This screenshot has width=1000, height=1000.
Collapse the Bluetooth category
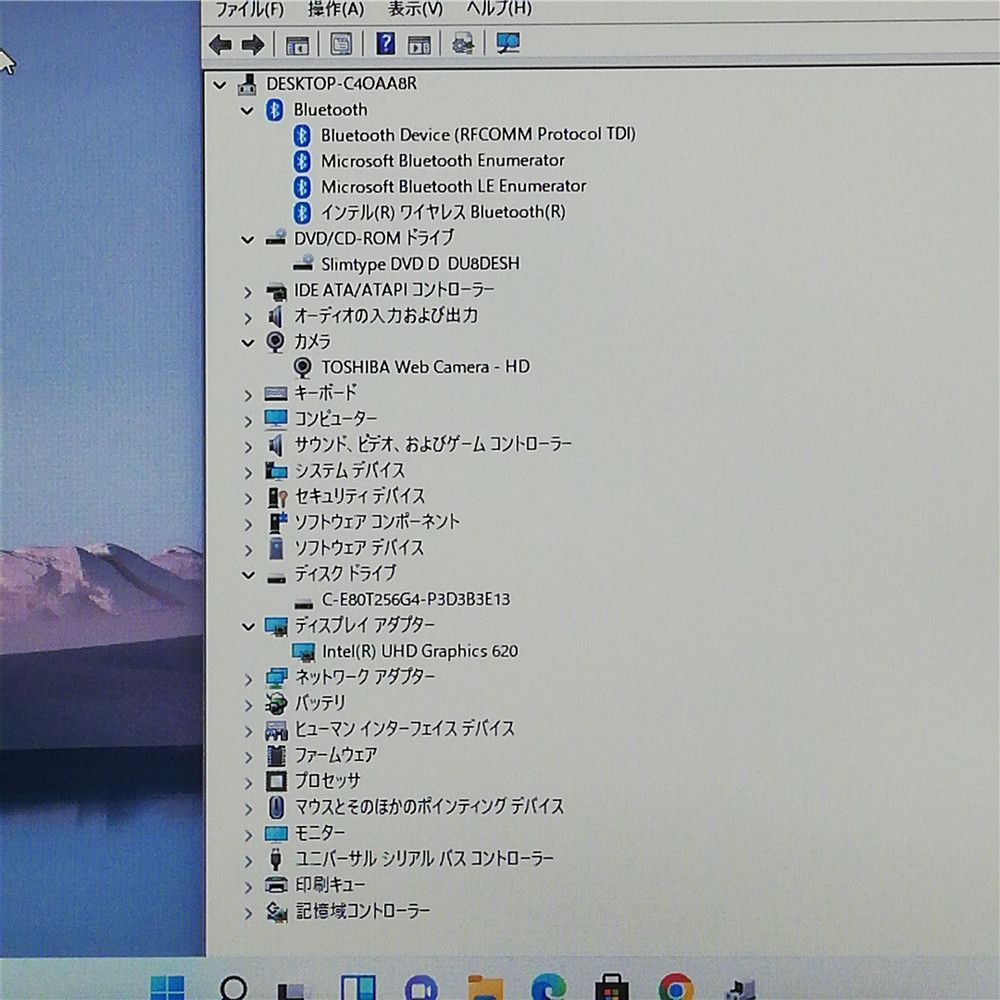point(248,110)
